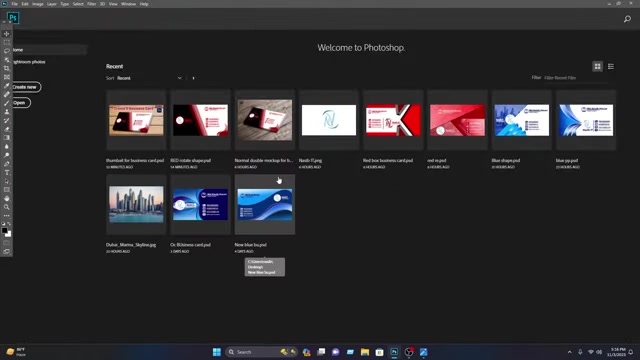Select the Brush tool
Image resolution: width=640 pixels, height=360 pixels.
(7, 103)
